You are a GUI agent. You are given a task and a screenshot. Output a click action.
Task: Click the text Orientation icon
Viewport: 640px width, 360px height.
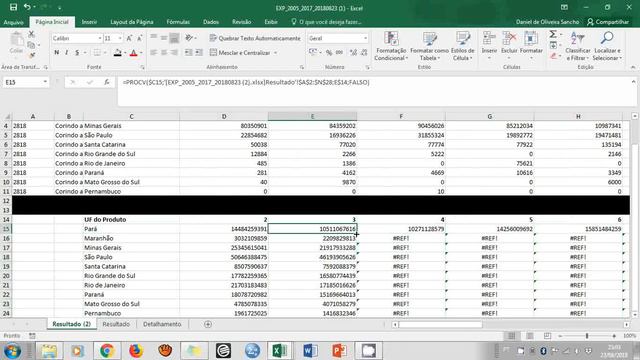pos(189,38)
